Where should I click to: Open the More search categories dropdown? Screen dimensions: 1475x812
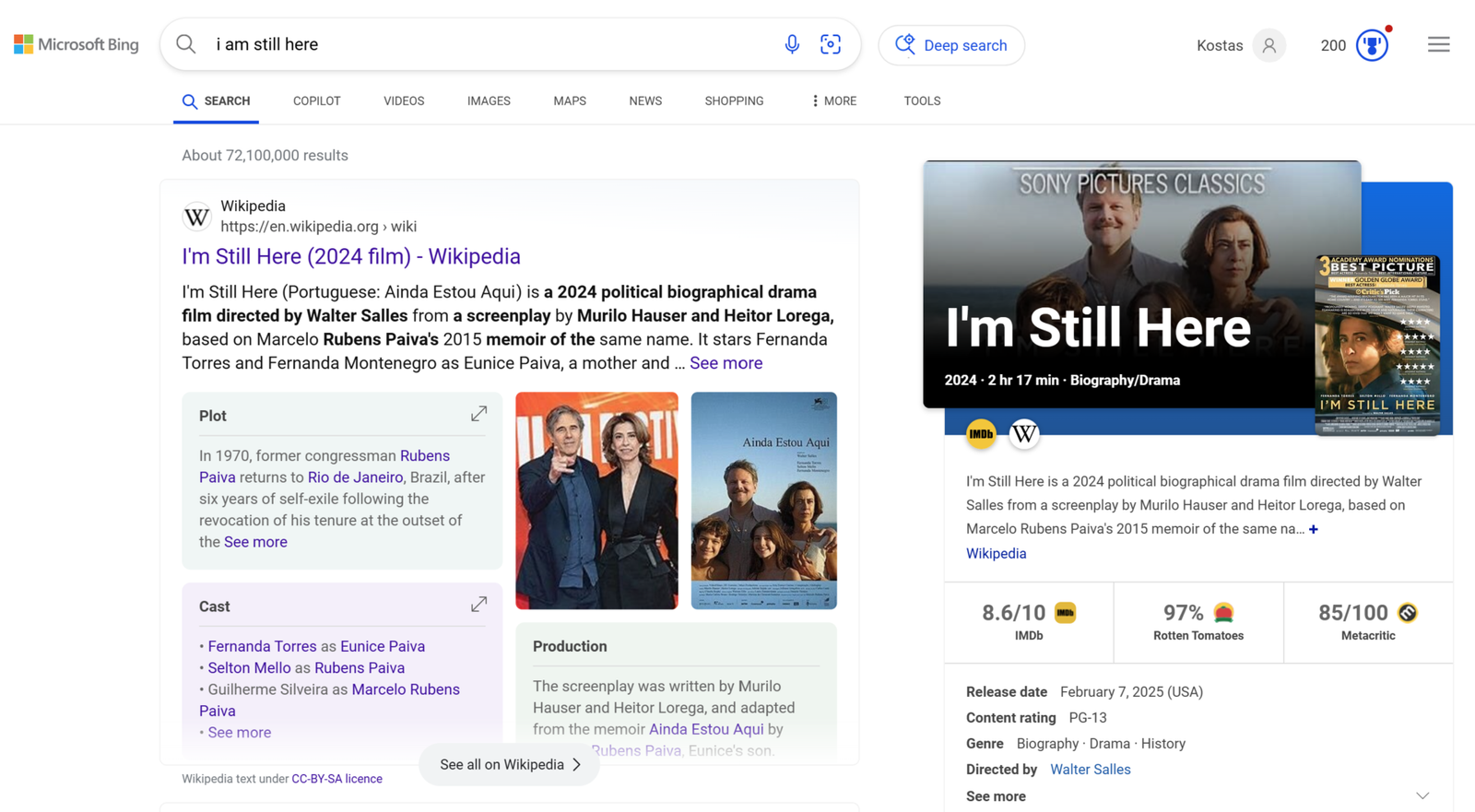[x=833, y=101]
